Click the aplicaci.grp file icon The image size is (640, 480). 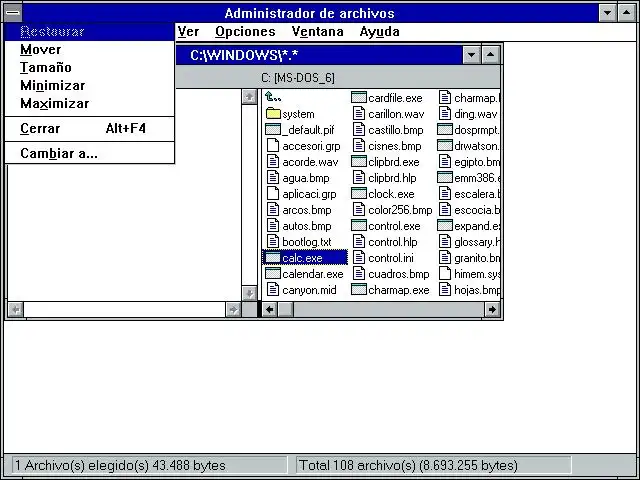click(x=273, y=193)
